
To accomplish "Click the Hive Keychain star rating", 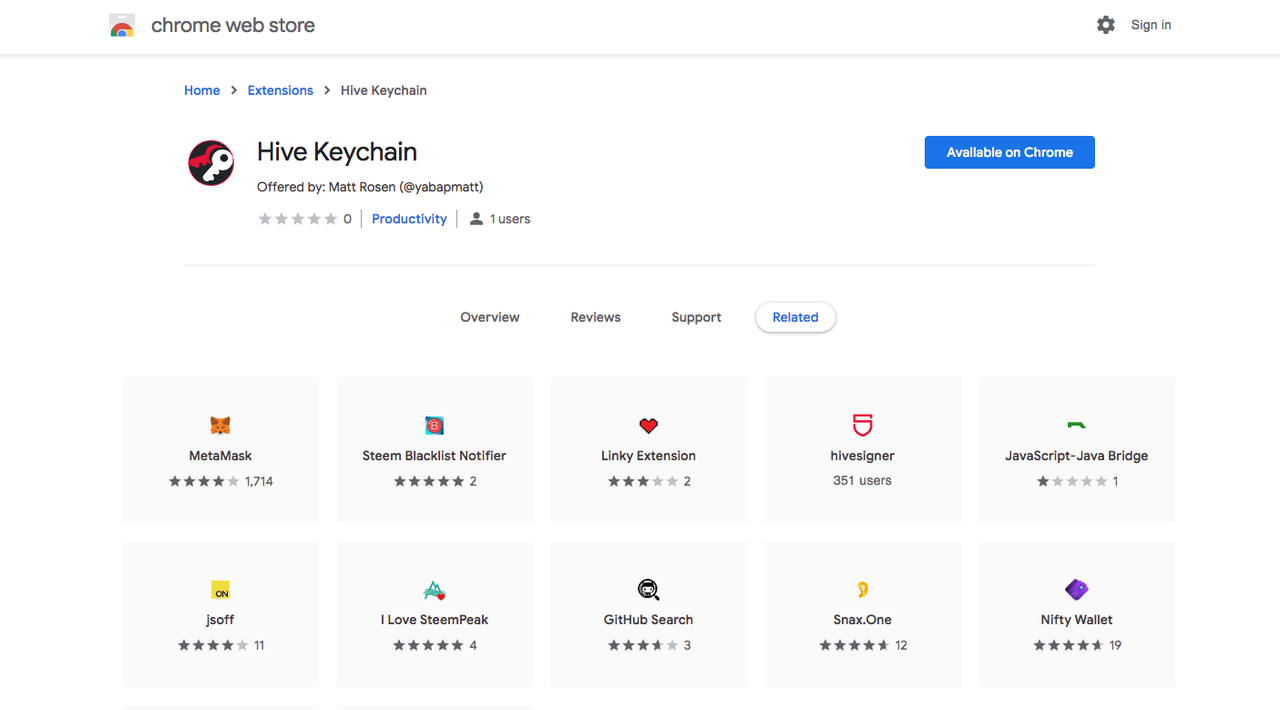I will tap(298, 219).
